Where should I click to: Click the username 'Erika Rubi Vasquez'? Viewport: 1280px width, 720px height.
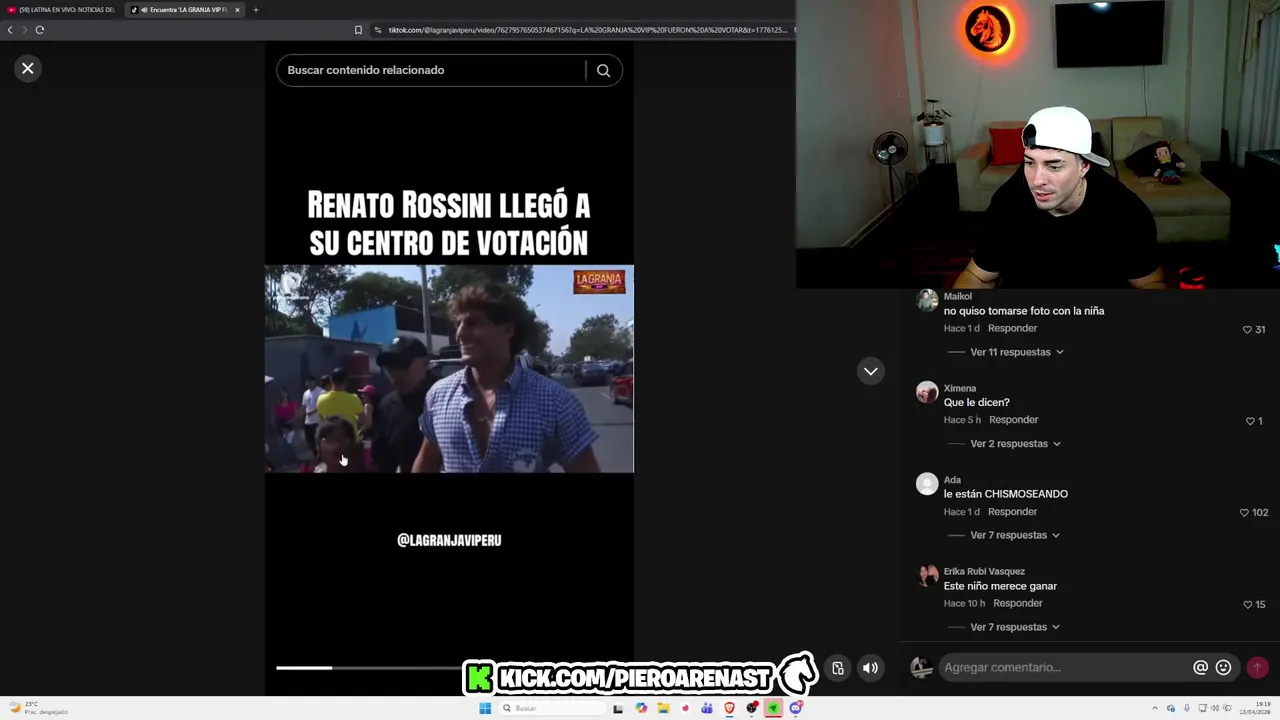(984, 571)
